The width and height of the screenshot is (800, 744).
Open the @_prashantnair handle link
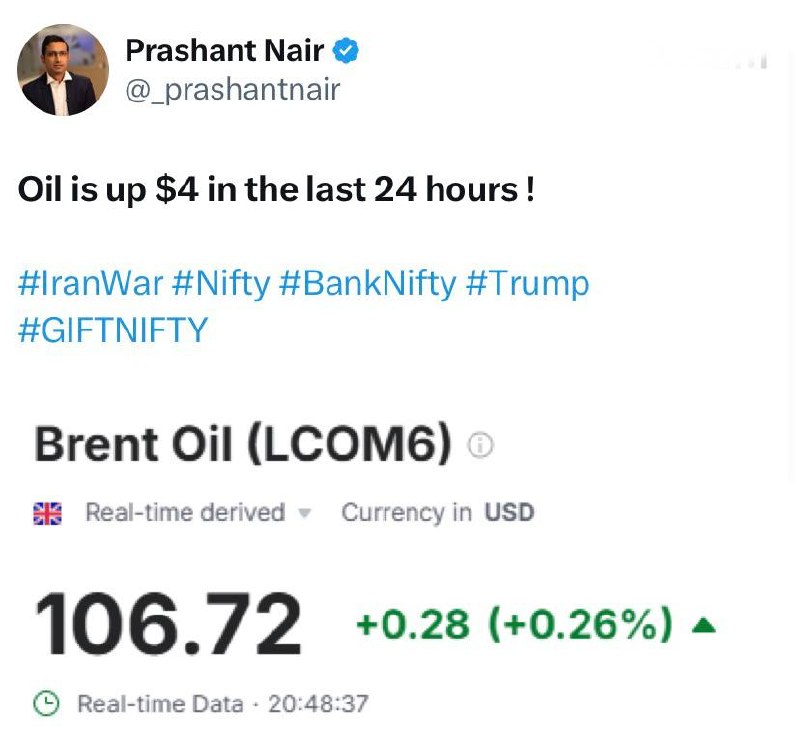pyautogui.click(x=233, y=90)
